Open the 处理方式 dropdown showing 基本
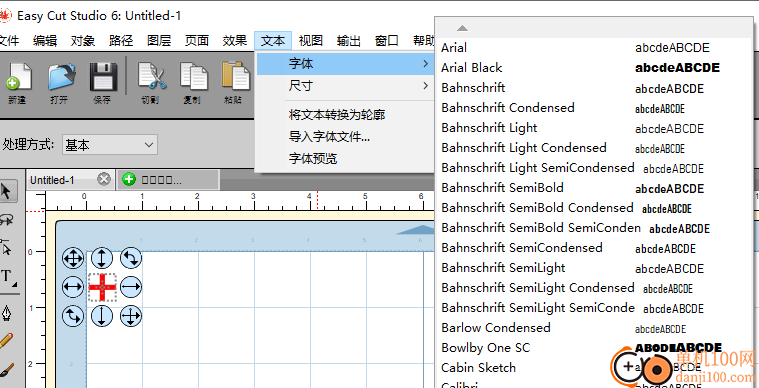Viewport: 759px width, 388px height. [x=109, y=145]
